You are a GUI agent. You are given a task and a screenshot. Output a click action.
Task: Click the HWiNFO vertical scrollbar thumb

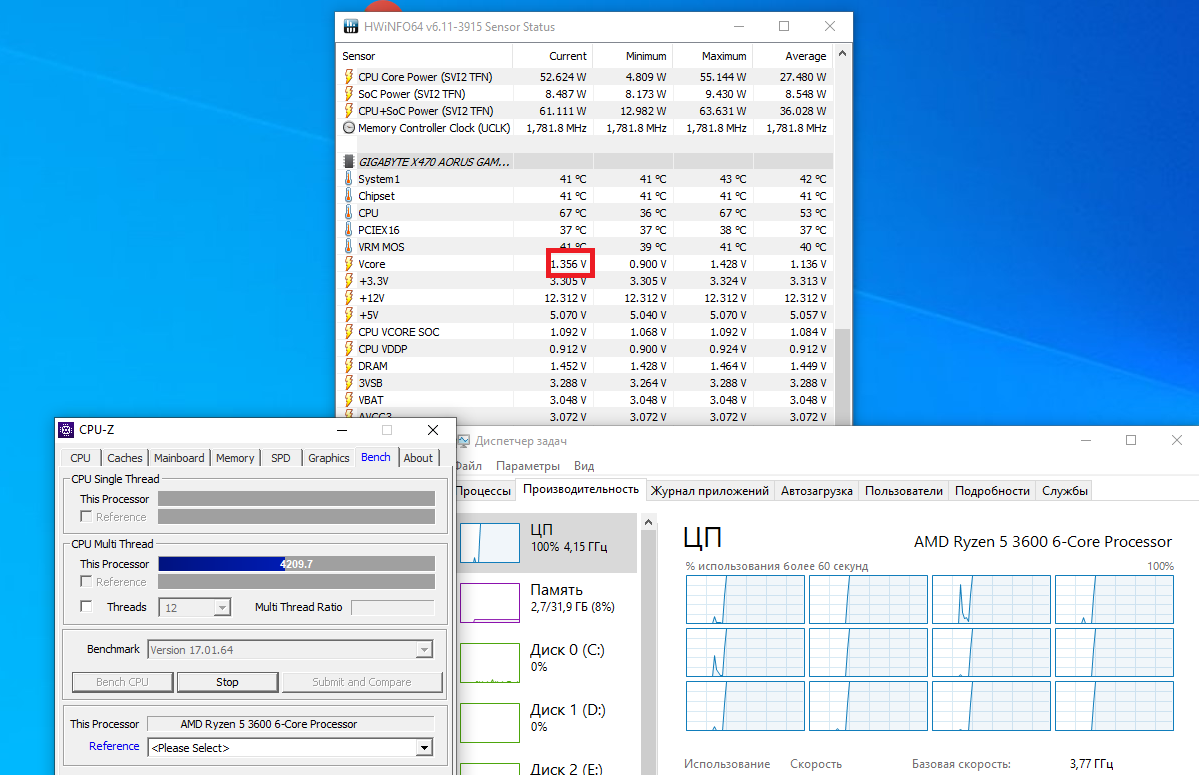tap(843, 376)
